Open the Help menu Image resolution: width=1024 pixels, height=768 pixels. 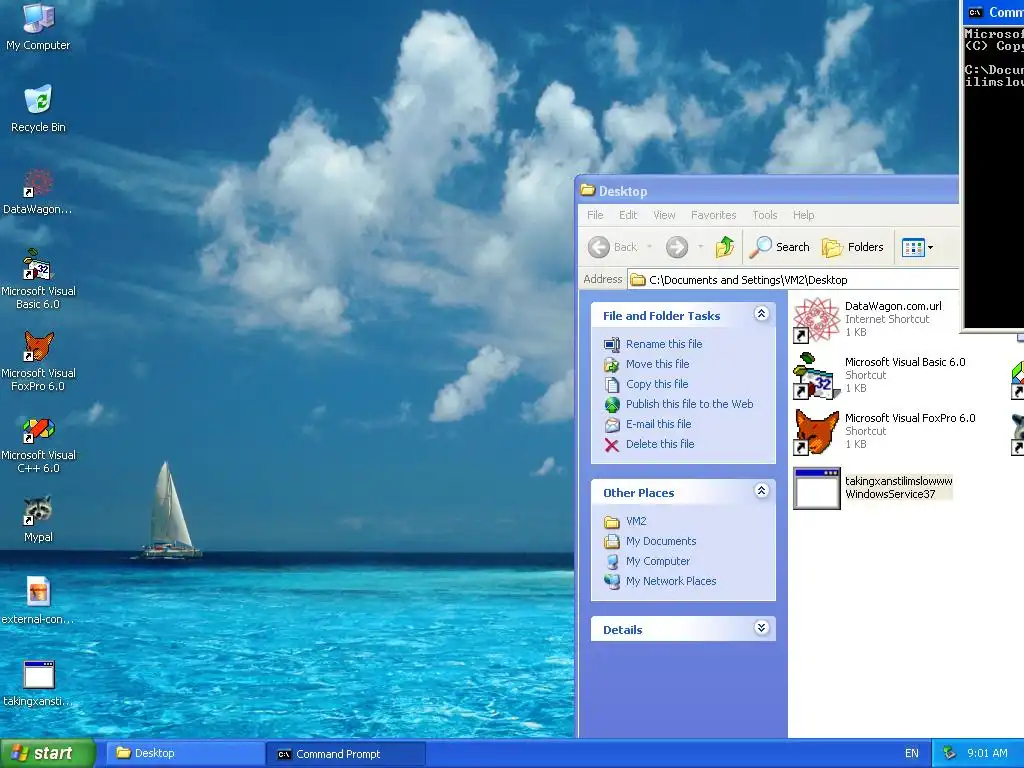tap(803, 215)
